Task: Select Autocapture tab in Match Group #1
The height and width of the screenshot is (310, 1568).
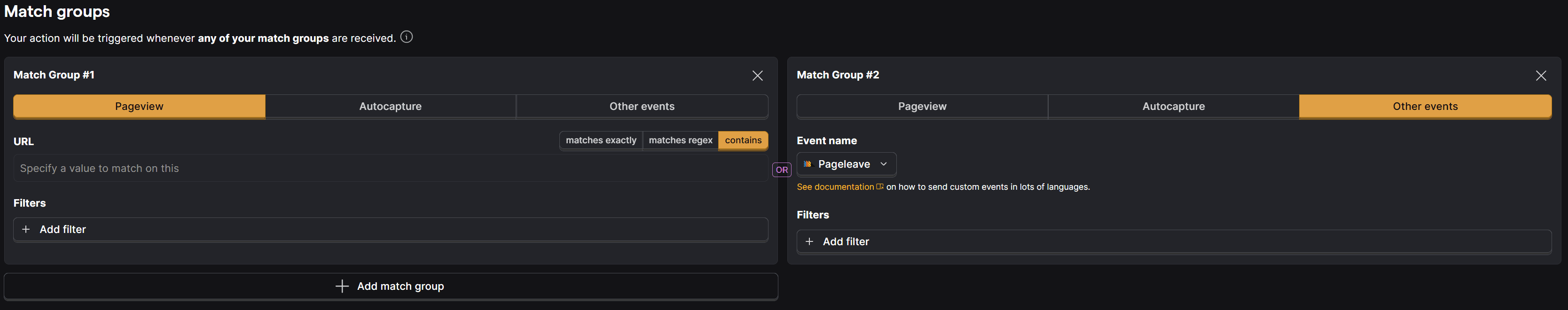Action: coord(390,106)
